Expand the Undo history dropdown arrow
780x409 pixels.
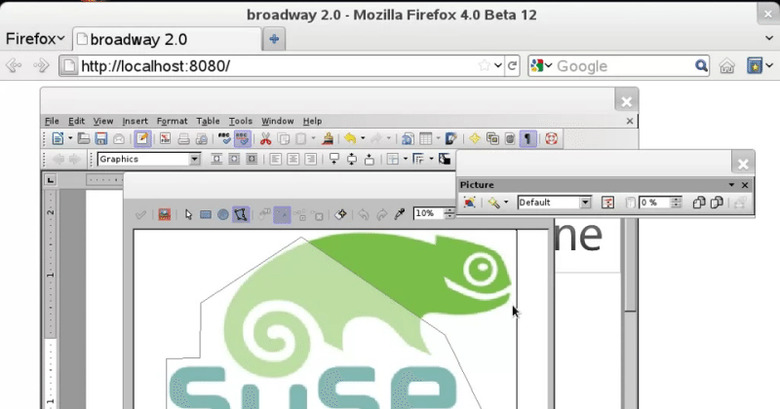363,138
